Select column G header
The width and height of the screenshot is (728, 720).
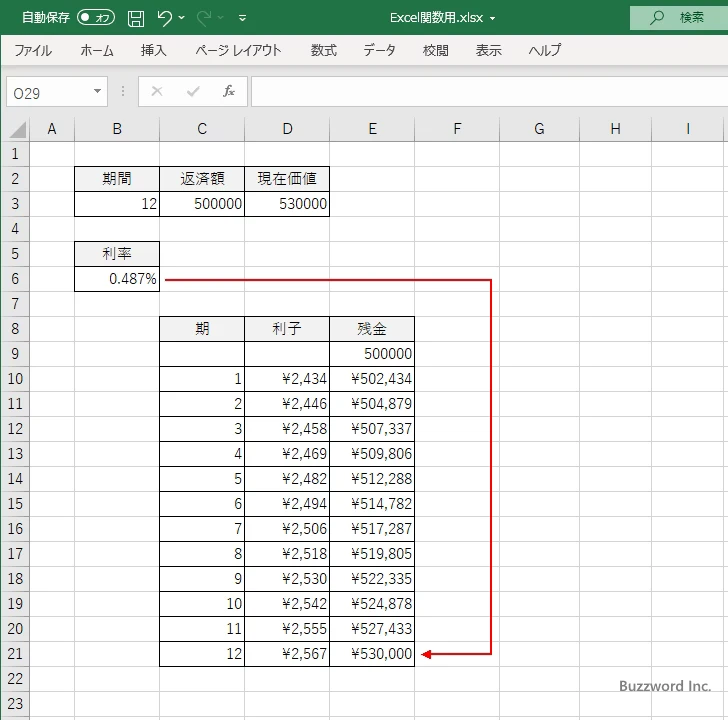(539, 129)
